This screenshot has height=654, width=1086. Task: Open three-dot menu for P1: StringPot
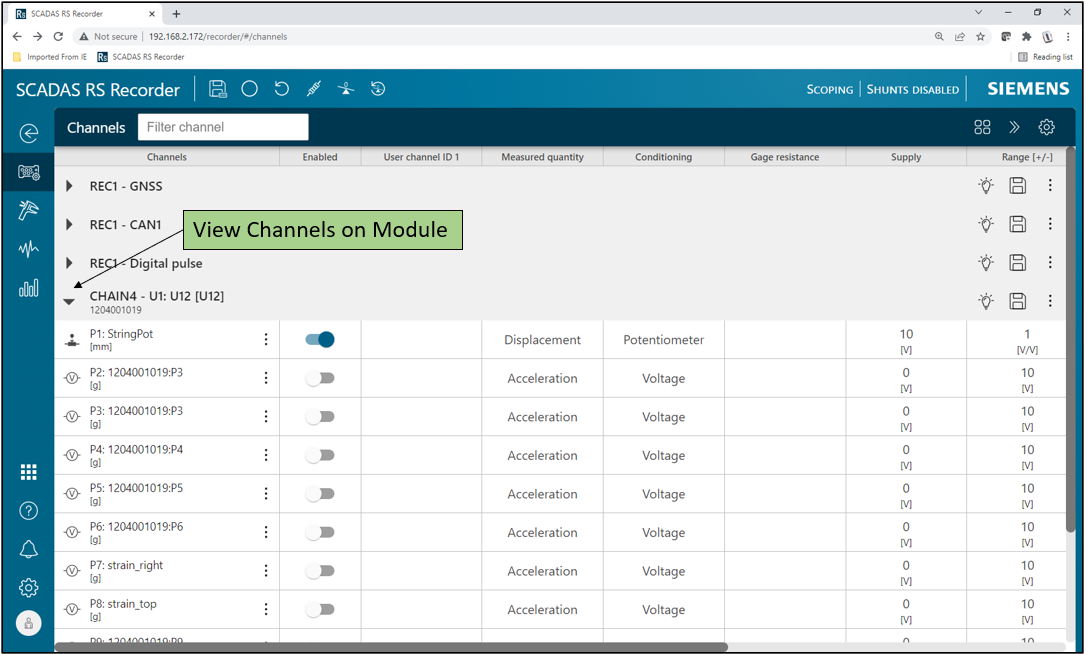(266, 340)
